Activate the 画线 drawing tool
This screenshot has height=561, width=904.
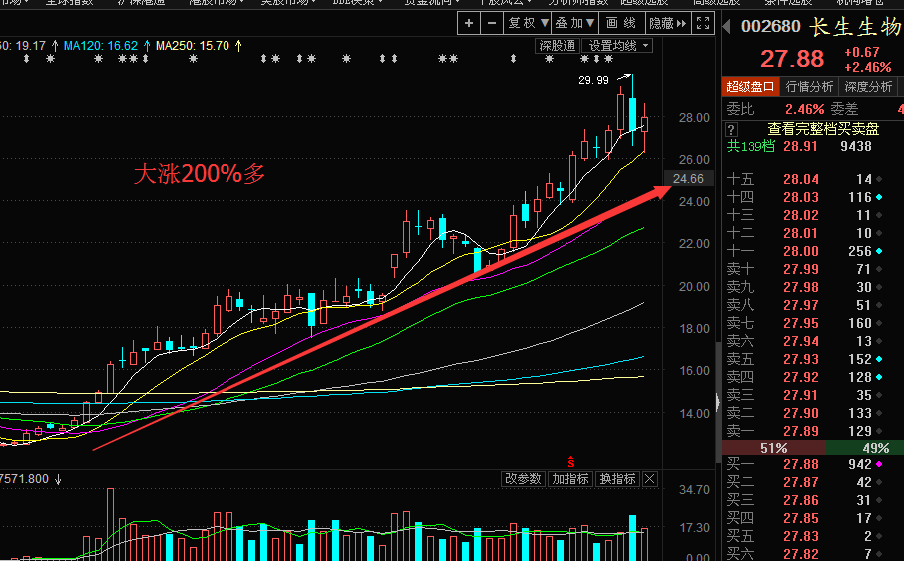pos(621,23)
